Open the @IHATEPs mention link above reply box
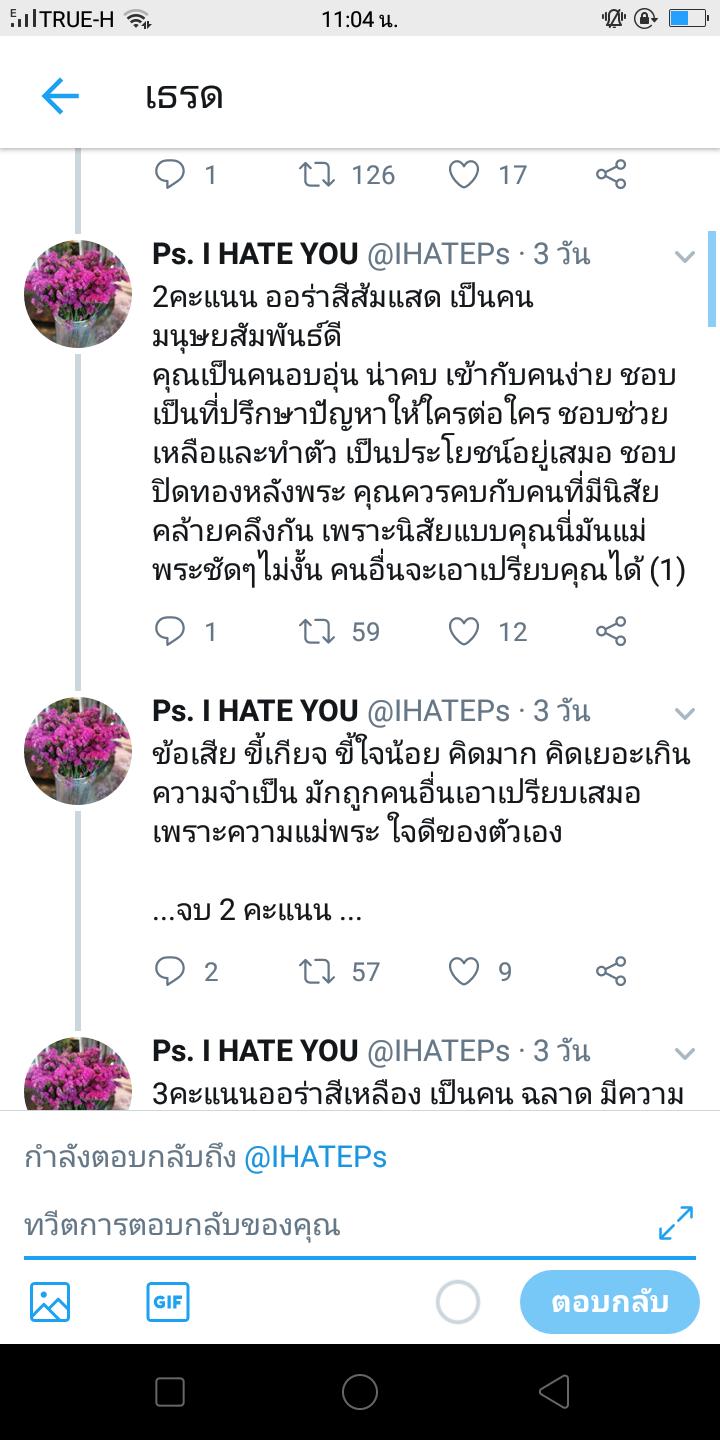The image size is (720, 1440). click(x=316, y=1157)
